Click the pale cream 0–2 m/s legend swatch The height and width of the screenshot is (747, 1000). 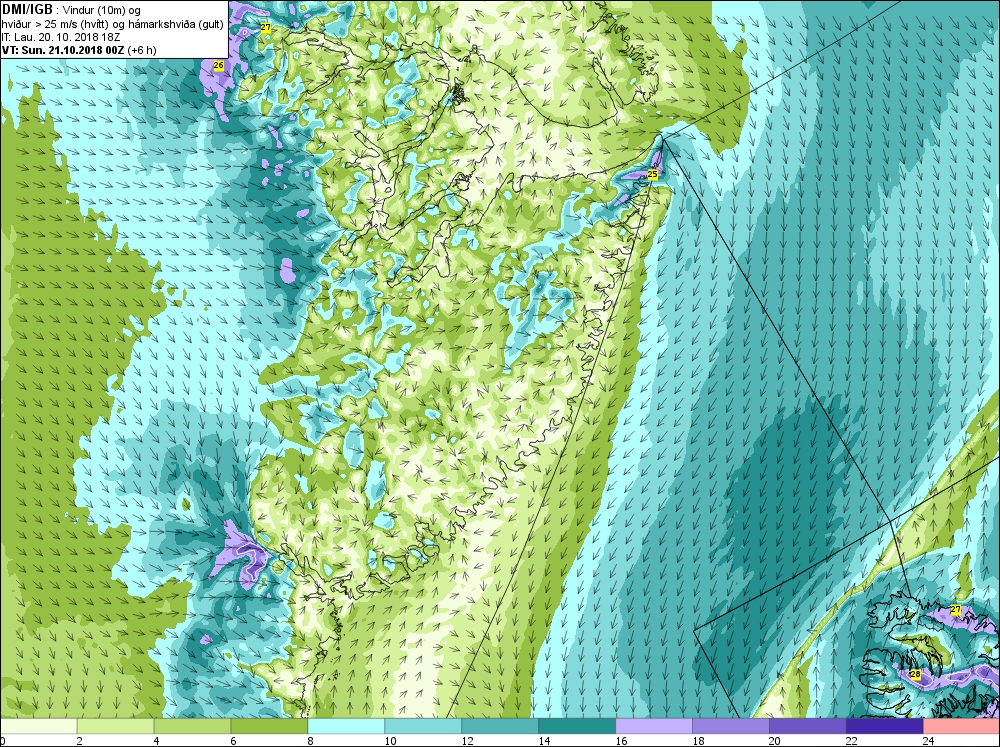click(x=38, y=727)
